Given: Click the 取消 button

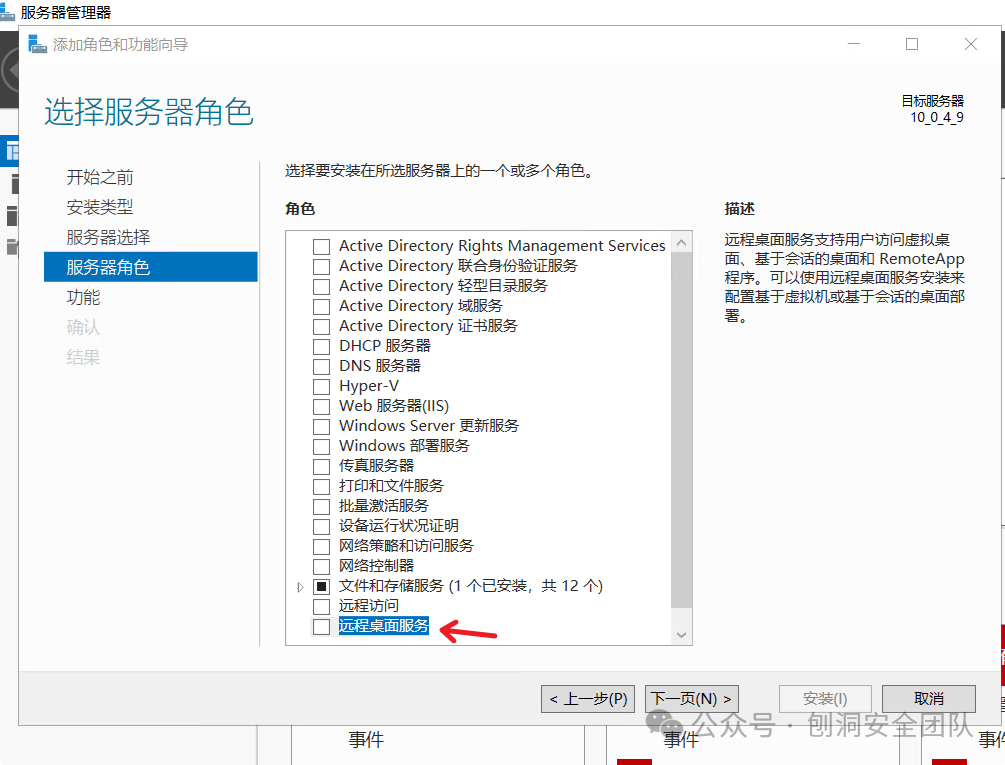Looking at the screenshot, I should (x=929, y=698).
